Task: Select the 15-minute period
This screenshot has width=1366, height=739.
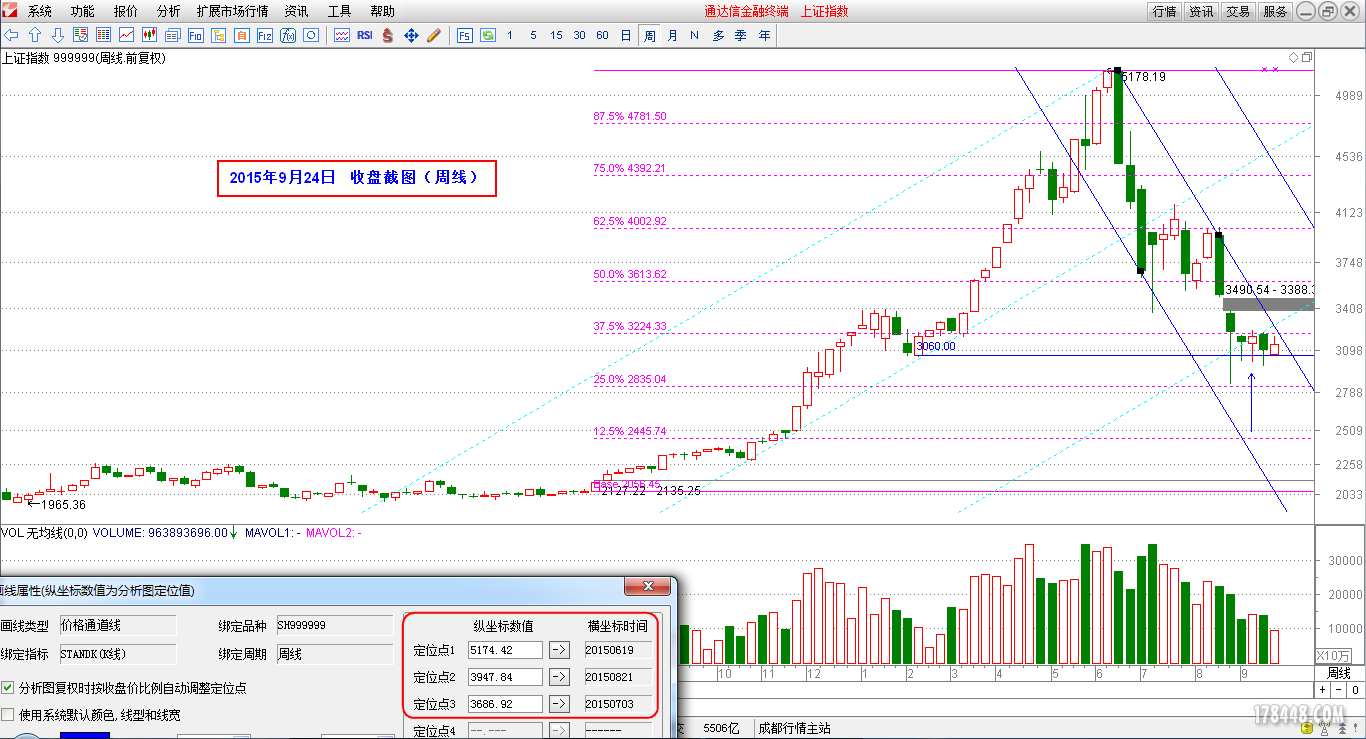Action: 556,35
